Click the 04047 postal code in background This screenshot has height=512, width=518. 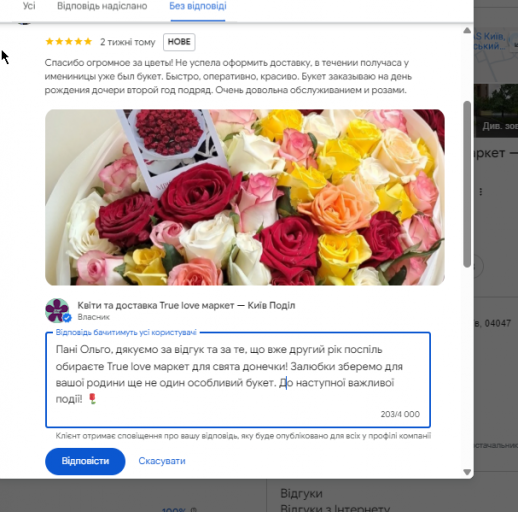(497, 323)
